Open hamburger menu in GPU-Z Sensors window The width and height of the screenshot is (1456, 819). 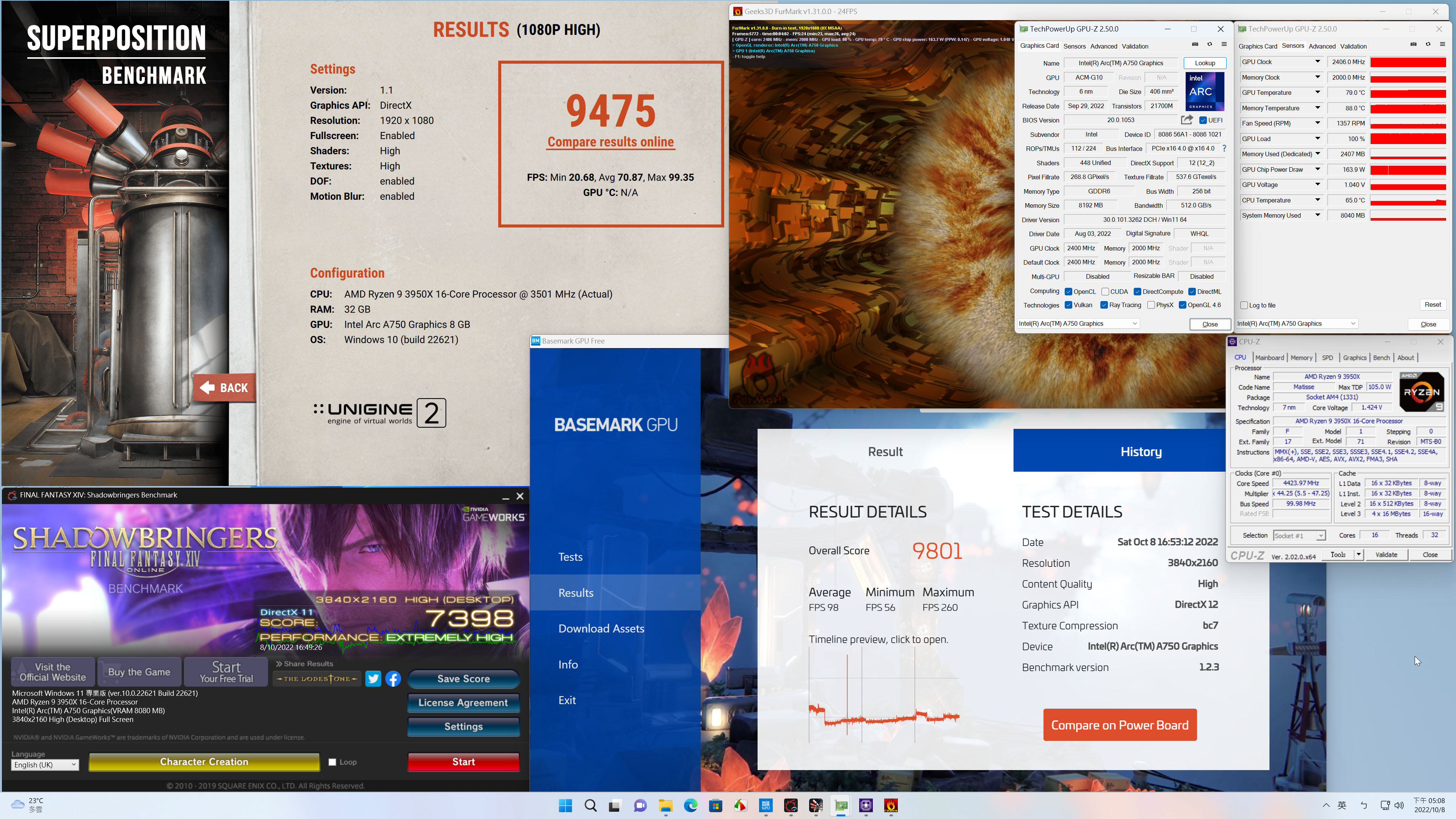click(x=1442, y=45)
